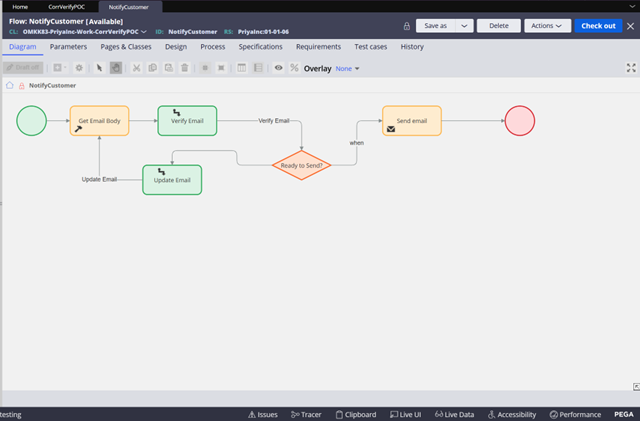Open flow properties gear icon

coord(79,68)
